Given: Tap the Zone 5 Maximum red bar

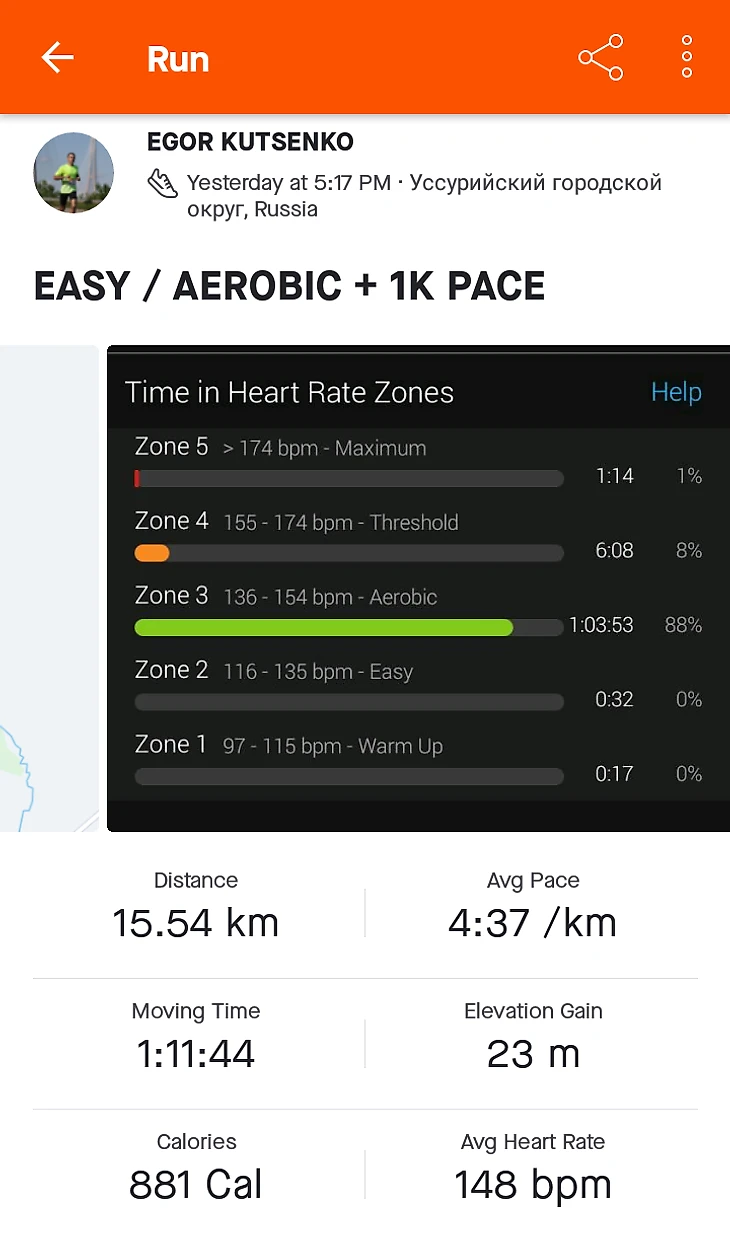Looking at the screenshot, I should pos(137,479).
